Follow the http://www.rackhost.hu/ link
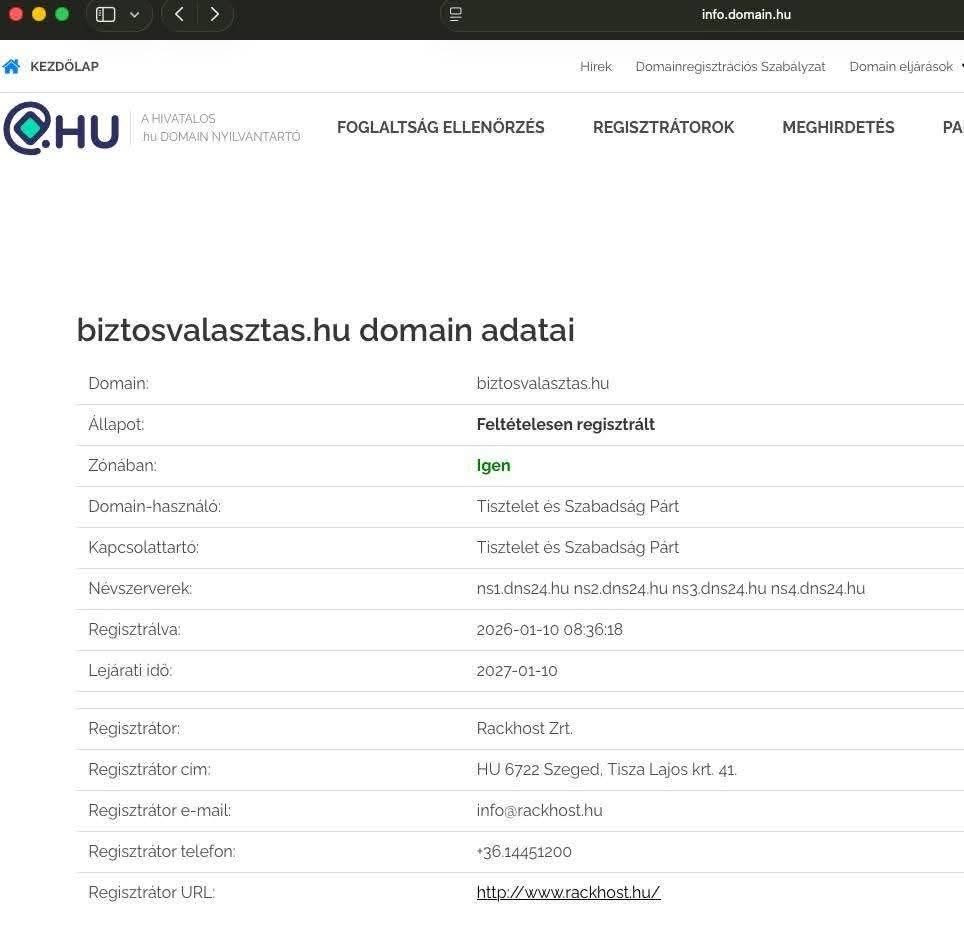 [568, 892]
